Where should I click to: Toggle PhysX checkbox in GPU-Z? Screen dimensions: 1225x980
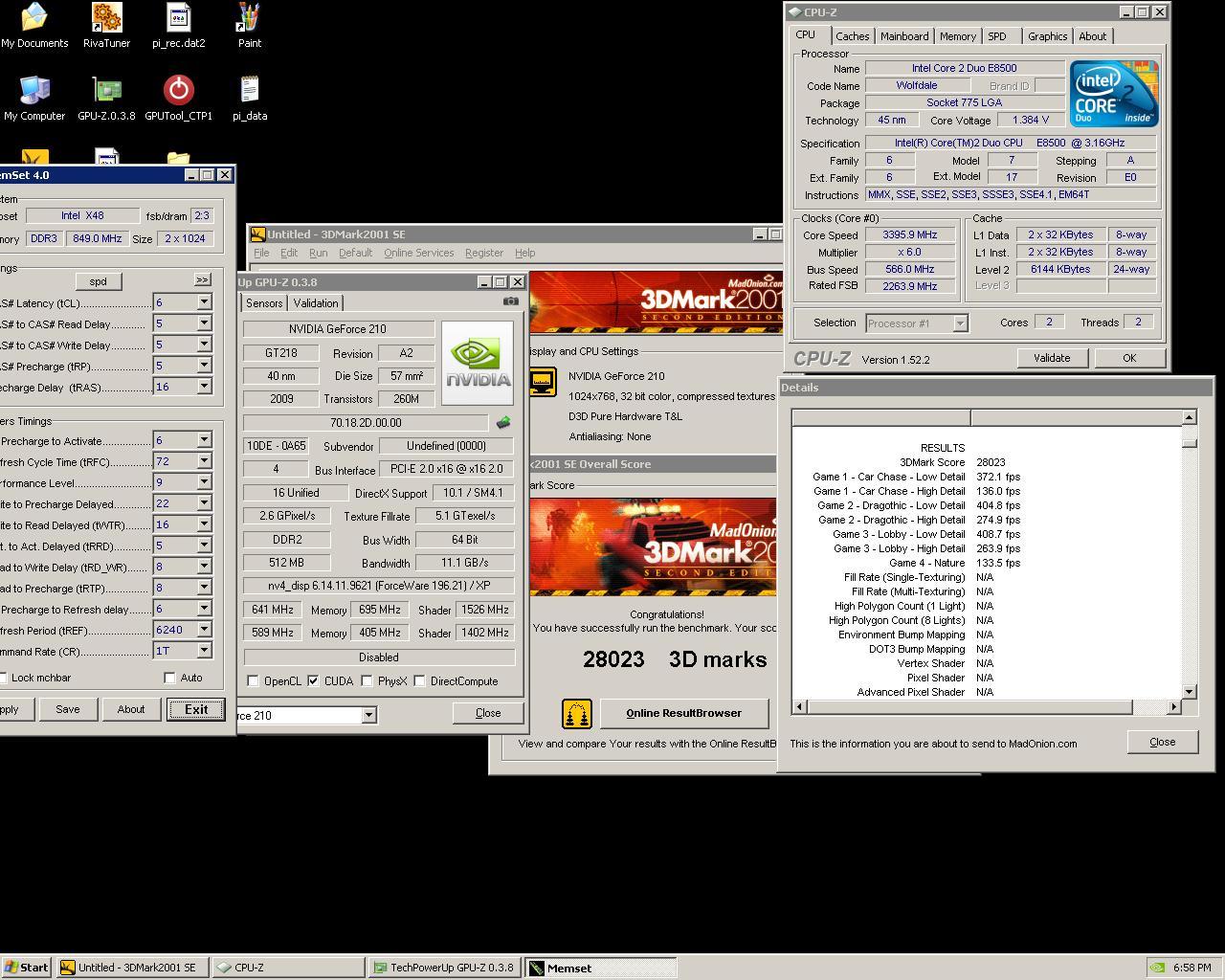[x=367, y=681]
